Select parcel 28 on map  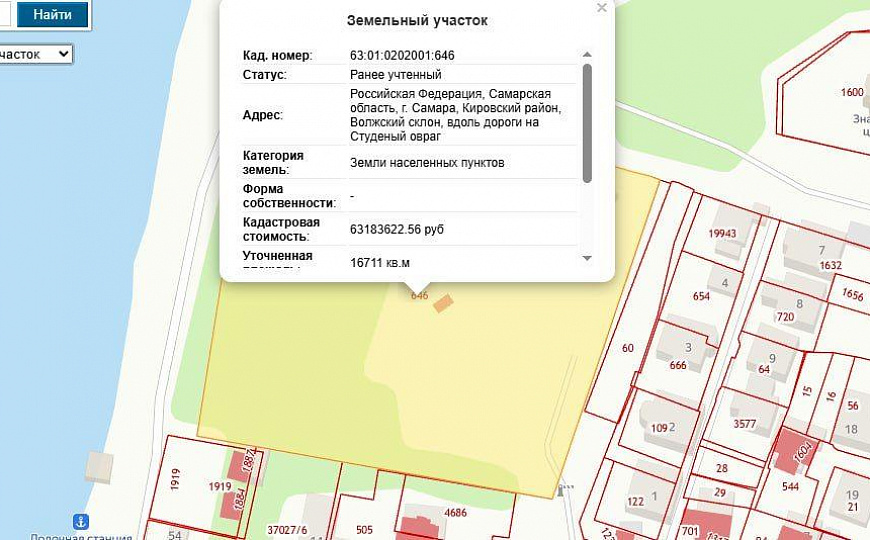(x=721, y=468)
